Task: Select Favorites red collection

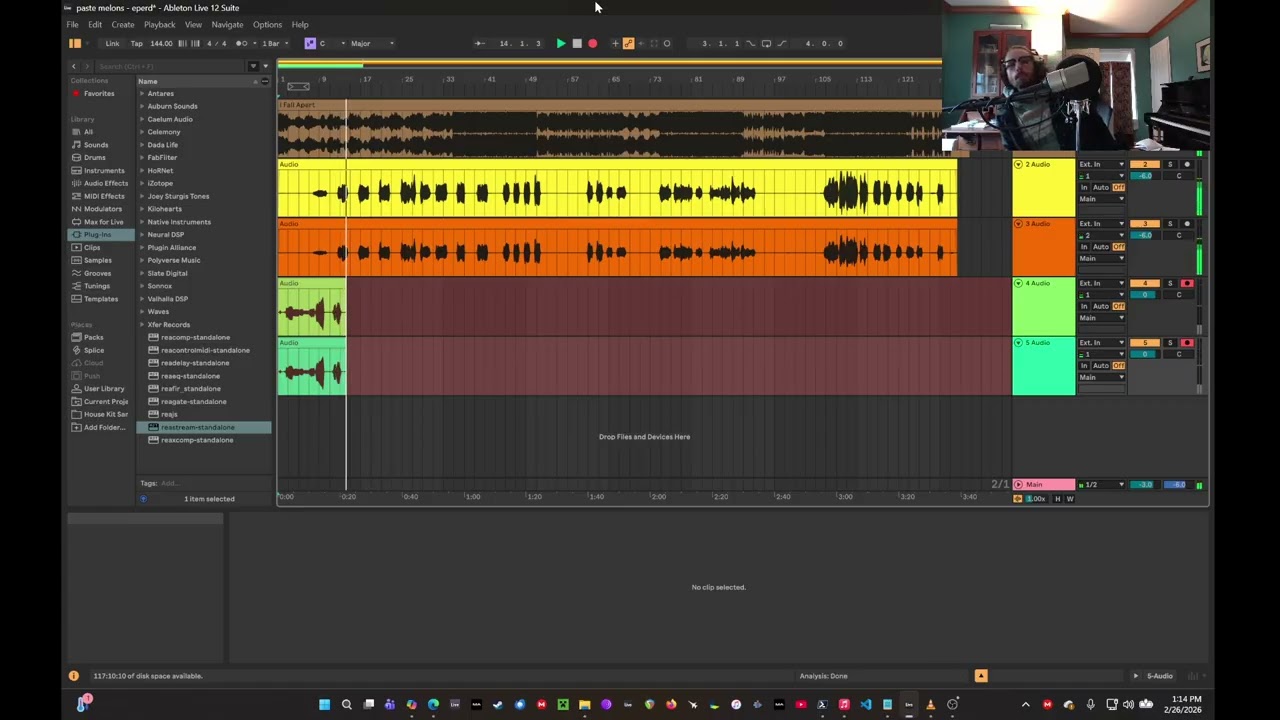Action: point(98,93)
